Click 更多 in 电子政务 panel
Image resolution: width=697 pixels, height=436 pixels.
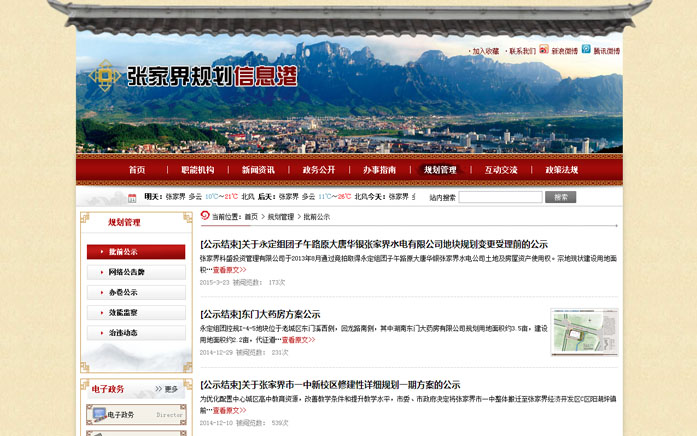167,389
